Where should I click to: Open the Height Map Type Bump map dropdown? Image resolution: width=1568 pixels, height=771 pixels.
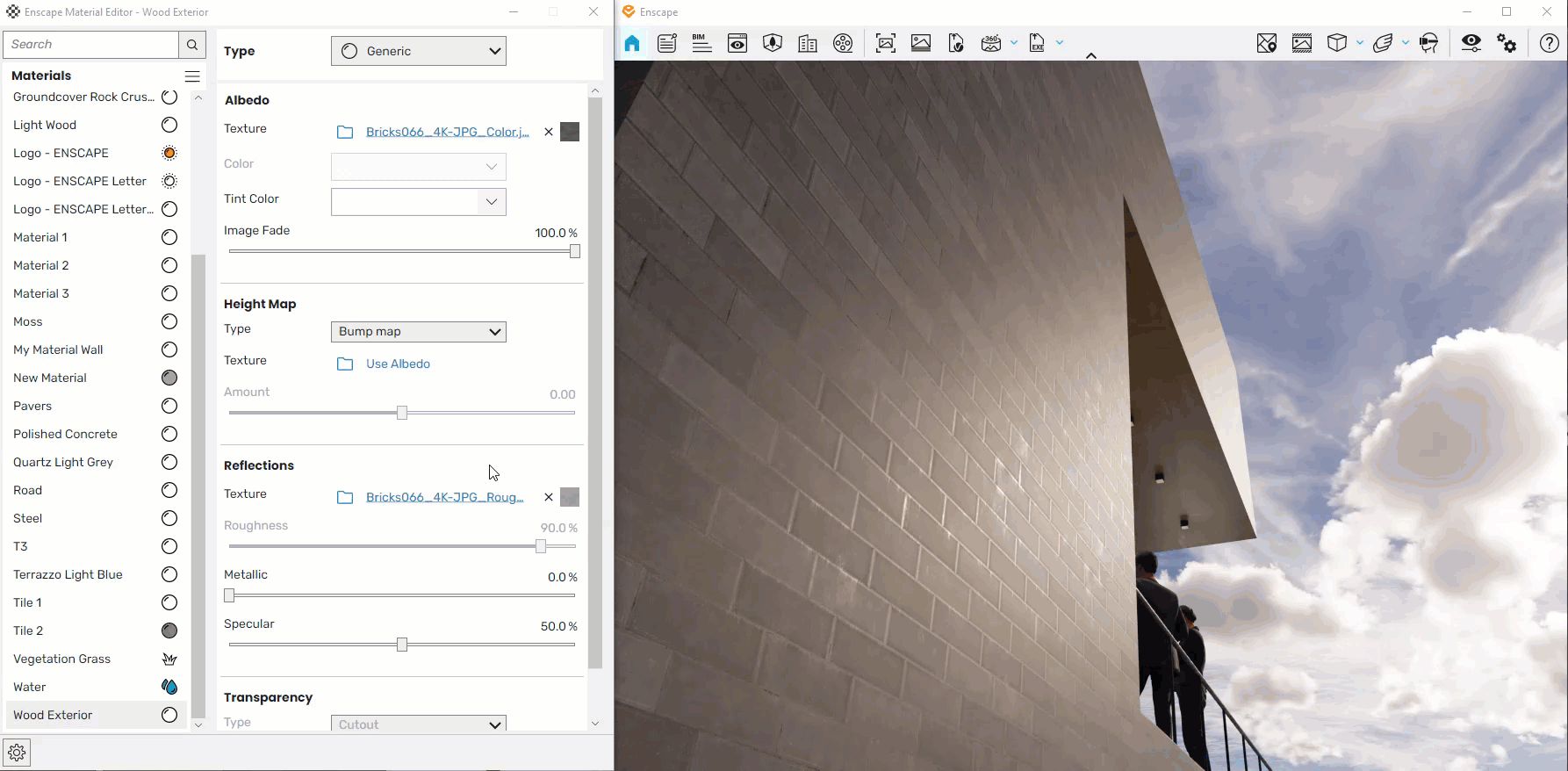[x=419, y=332]
